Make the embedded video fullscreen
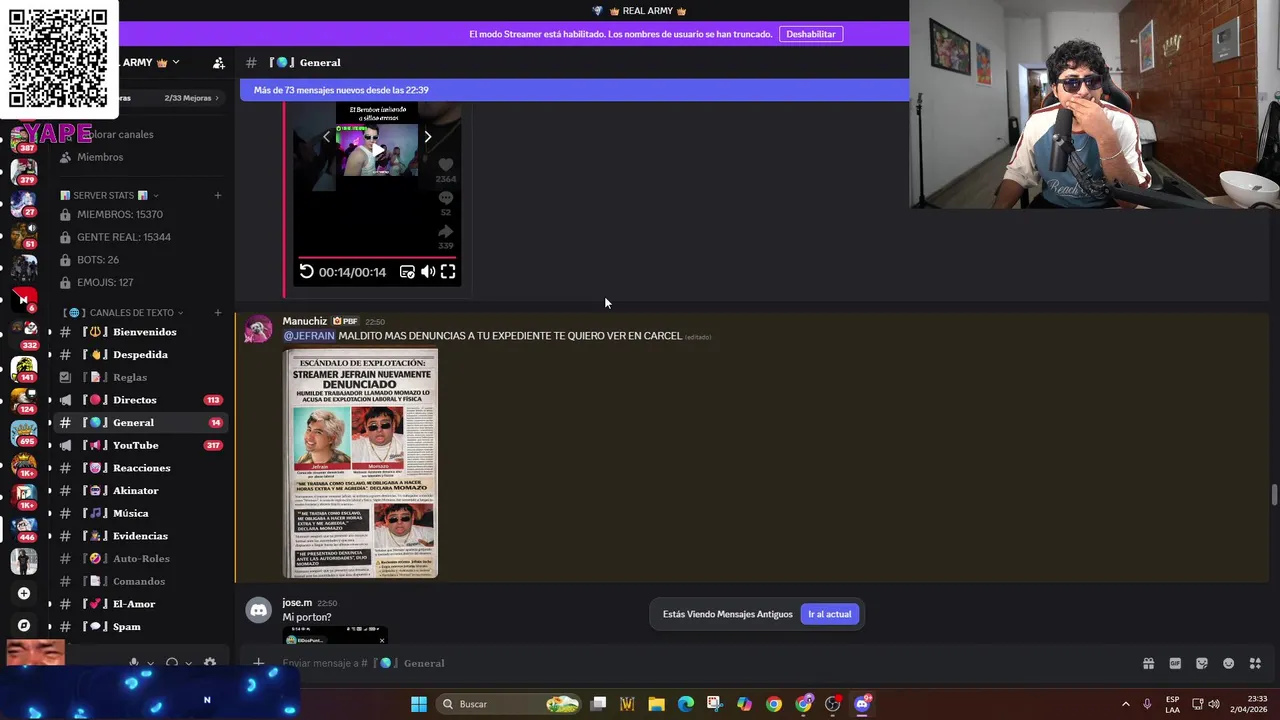 point(448,272)
